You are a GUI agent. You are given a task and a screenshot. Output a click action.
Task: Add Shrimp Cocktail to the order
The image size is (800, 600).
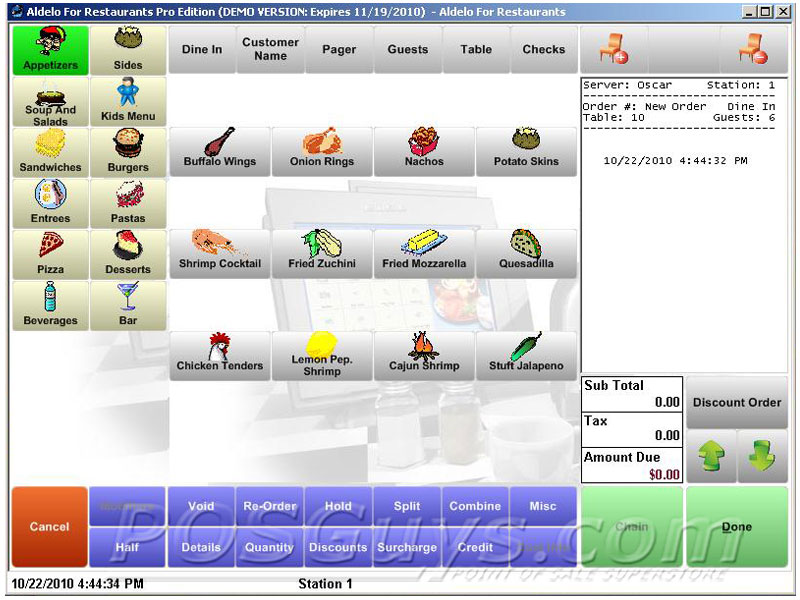[x=220, y=254]
